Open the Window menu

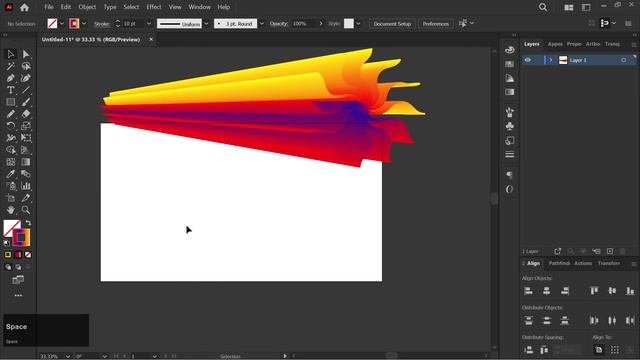(x=199, y=7)
